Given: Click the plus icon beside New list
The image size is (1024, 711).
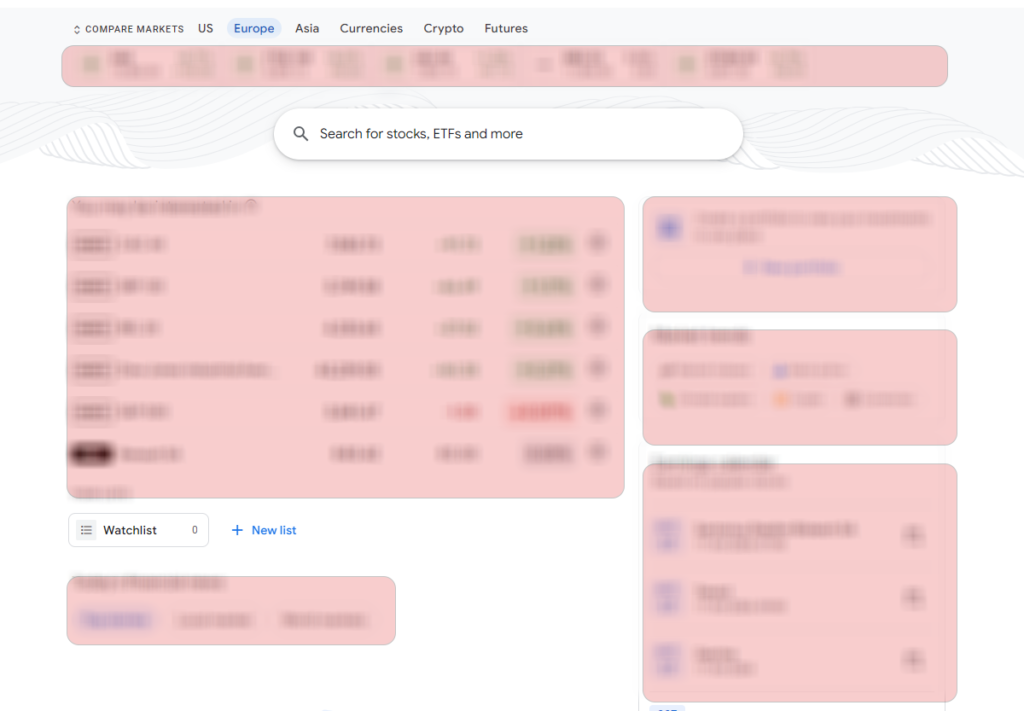Looking at the screenshot, I should click(237, 530).
